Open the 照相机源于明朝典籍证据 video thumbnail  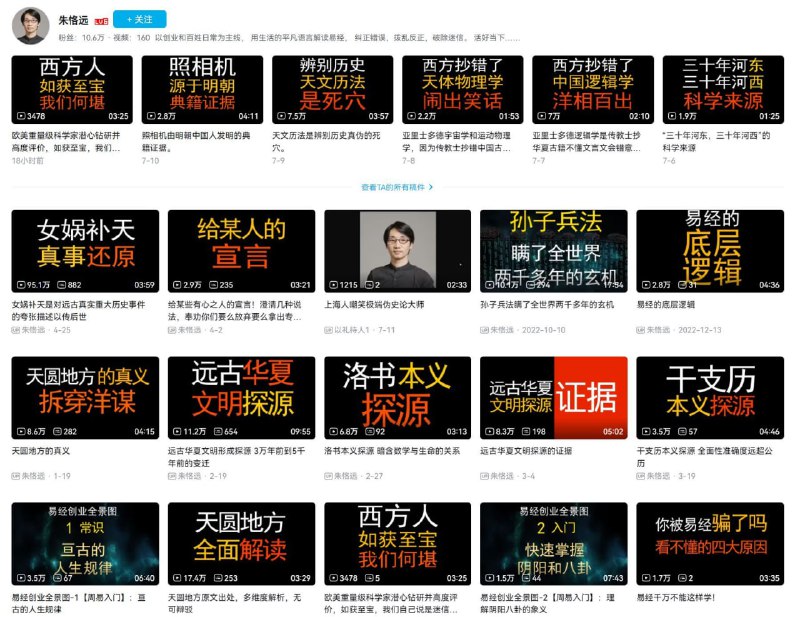coord(202,88)
